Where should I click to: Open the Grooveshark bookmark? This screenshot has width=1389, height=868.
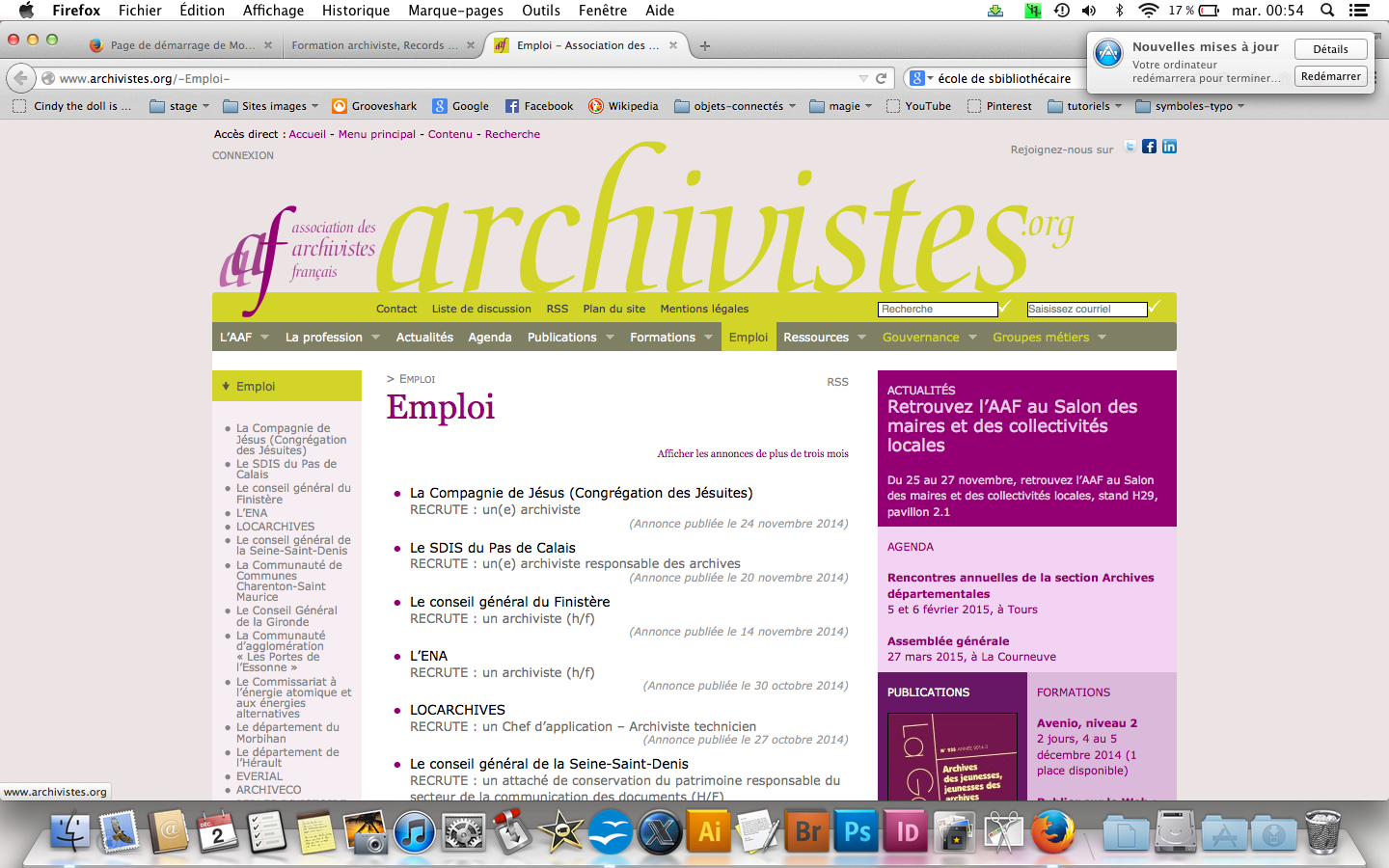(x=374, y=106)
